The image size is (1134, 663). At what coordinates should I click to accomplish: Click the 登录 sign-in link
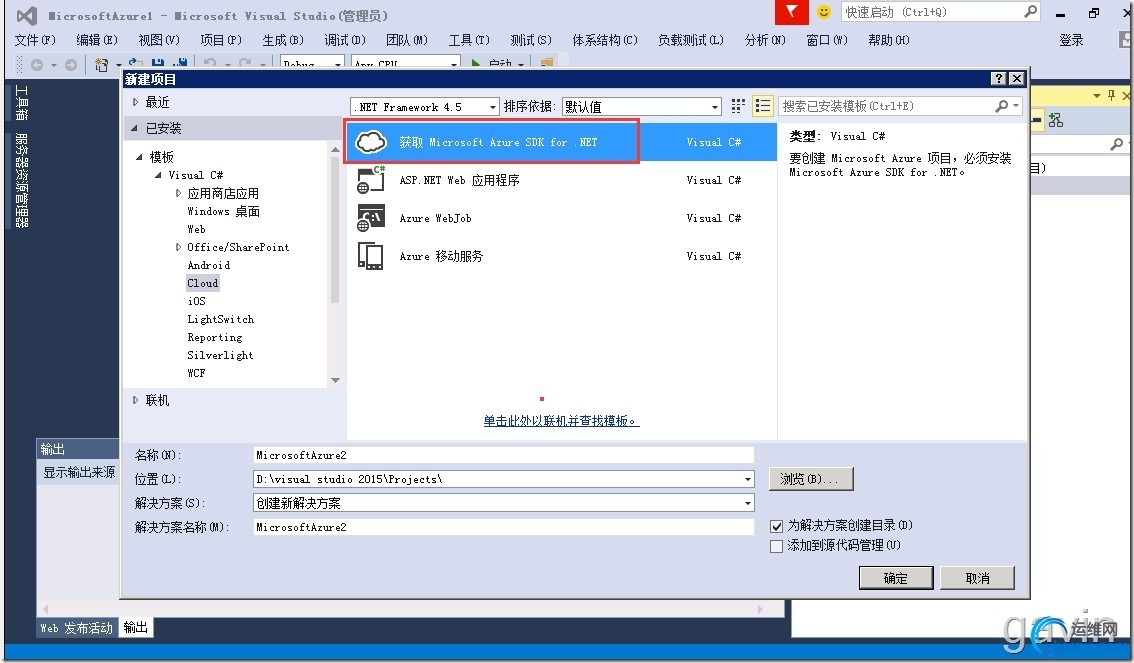pyautogui.click(x=1071, y=40)
